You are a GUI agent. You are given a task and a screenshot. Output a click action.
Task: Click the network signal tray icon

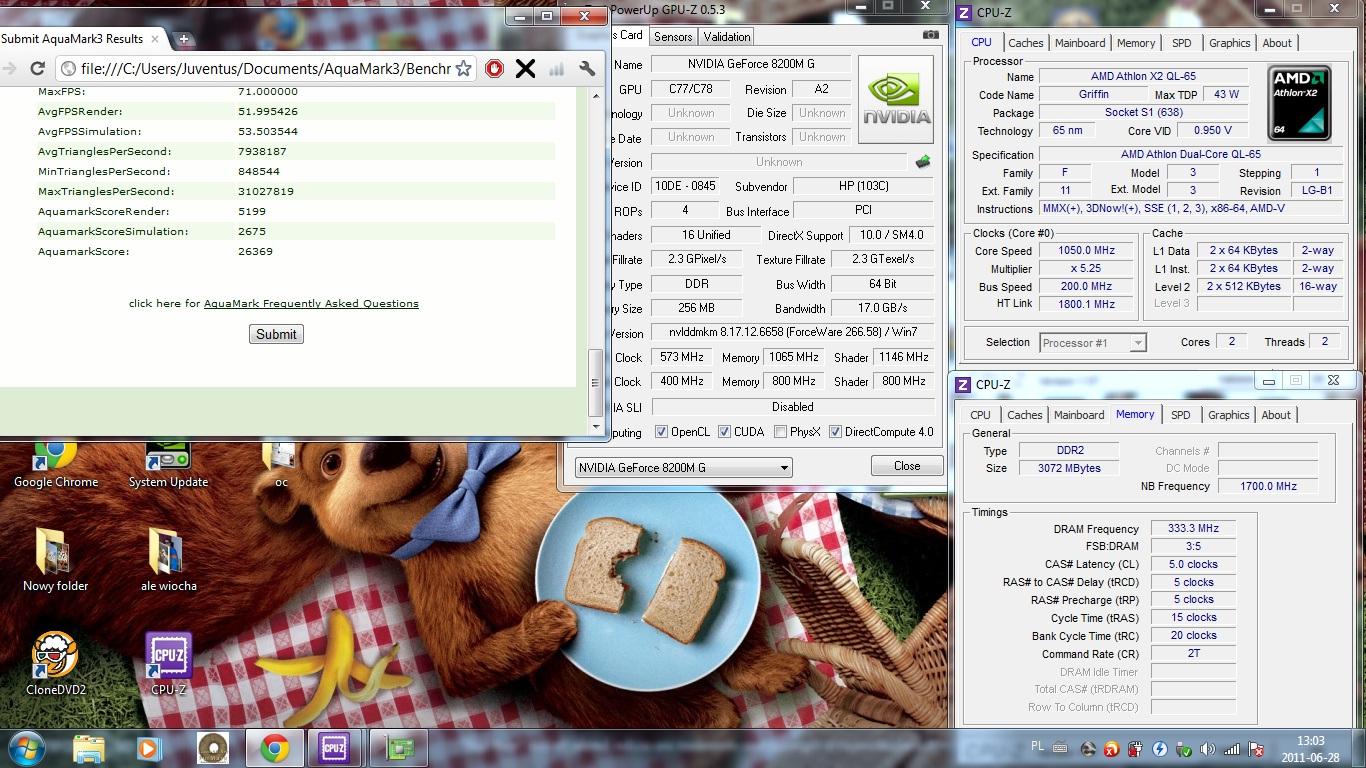click(x=1232, y=749)
